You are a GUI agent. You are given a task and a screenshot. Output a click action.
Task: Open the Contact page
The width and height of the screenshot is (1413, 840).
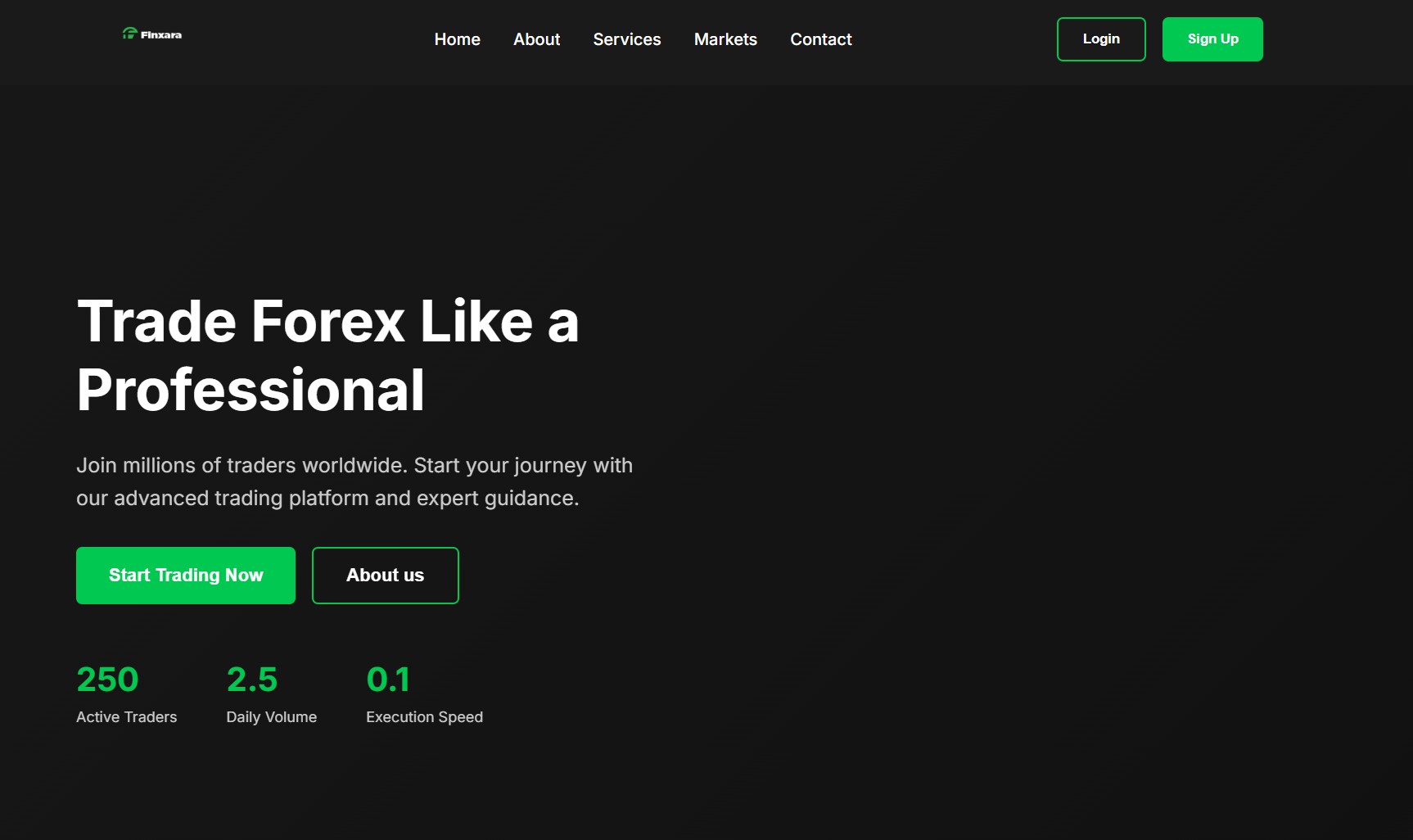click(820, 39)
